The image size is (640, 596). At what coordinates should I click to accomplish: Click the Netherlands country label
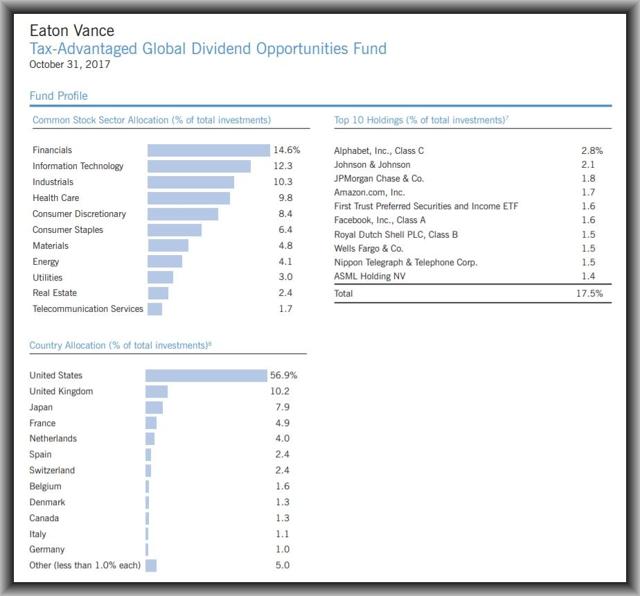coord(53,439)
